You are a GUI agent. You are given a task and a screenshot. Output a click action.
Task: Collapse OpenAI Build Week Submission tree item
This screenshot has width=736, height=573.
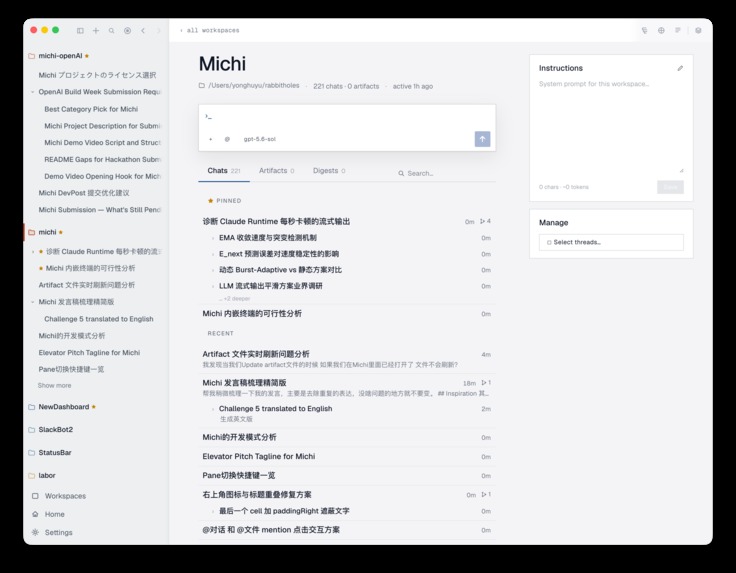click(x=32, y=92)
